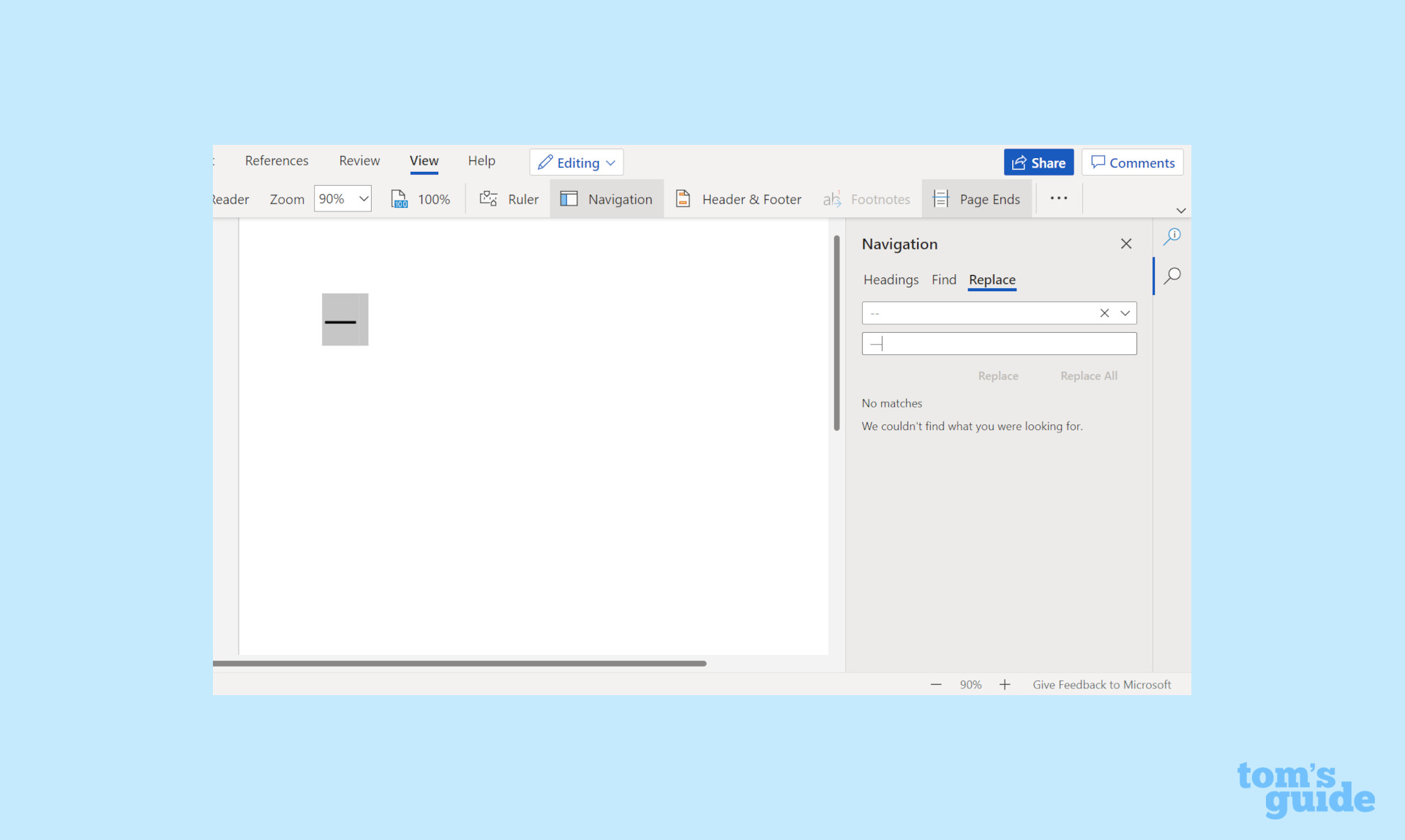Viewport: 1405px width, 840px height.
Task: Expand the search field dropdown arrow
Action: [1124, 311]
